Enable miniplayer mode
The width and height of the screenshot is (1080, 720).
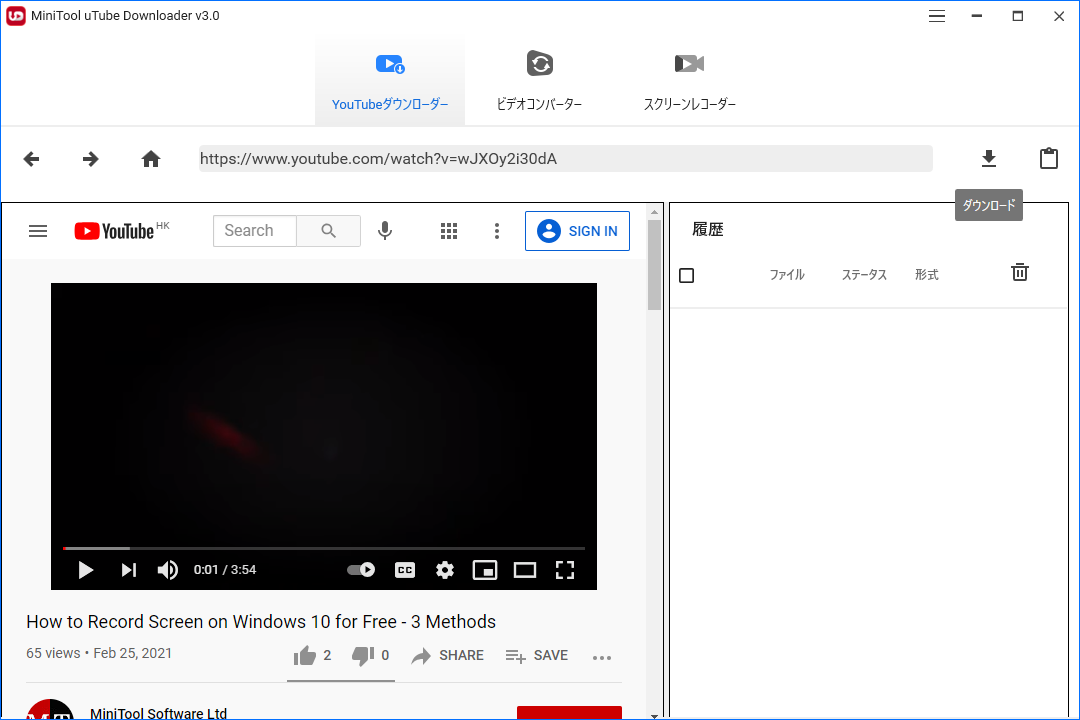[485, 570]
